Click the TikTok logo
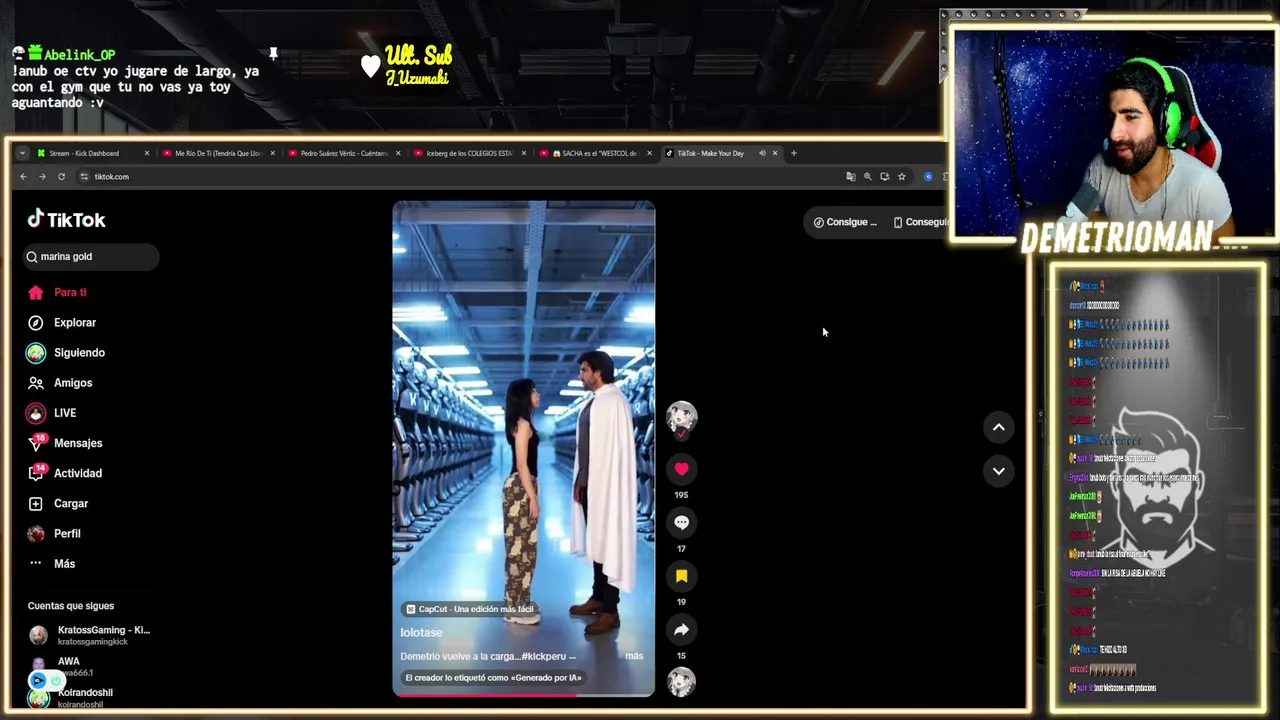1280x720 pixels. tap(66, 219)
